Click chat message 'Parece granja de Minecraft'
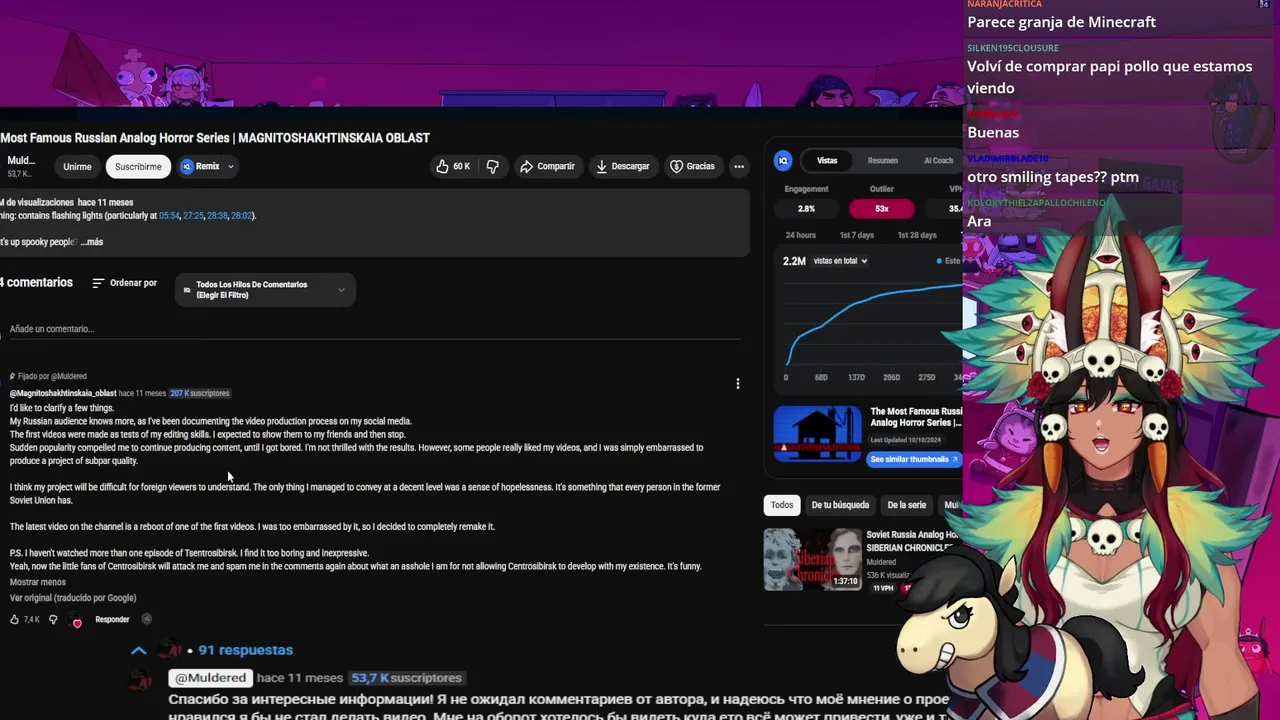 1061,22
